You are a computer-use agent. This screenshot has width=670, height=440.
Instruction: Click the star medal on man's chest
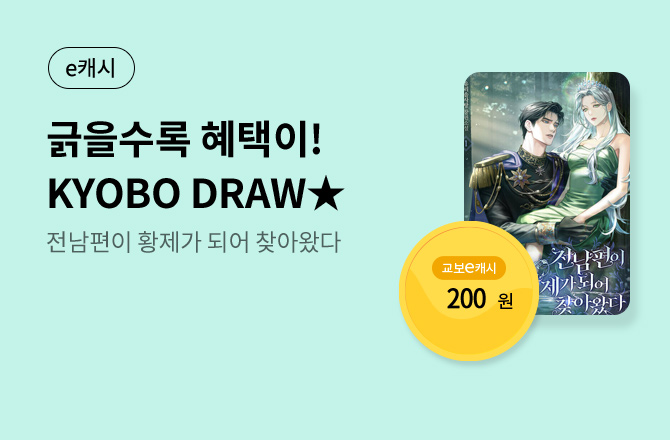pyautogui.click(x=522, y=176)
